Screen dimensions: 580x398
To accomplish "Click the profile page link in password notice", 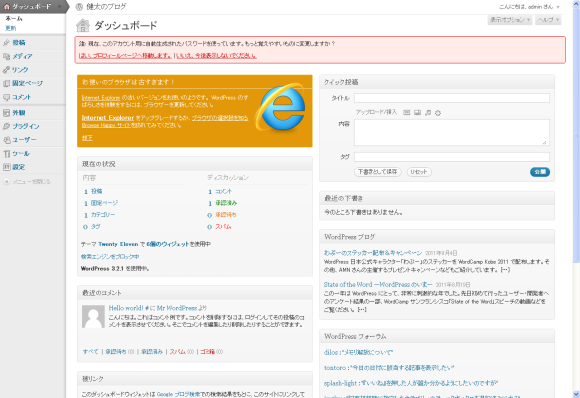I will (125, 55).
